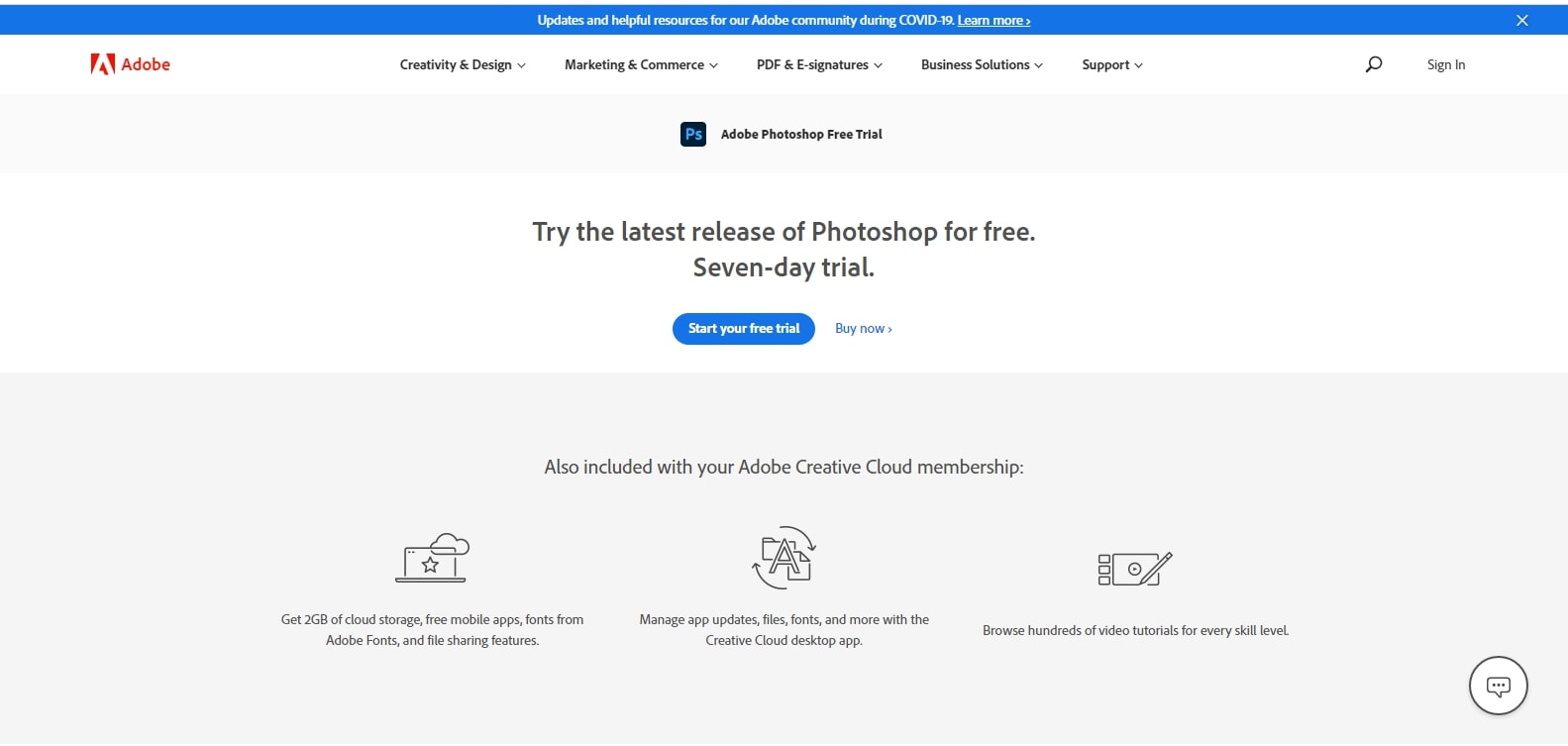Click Sign In
Screen dimensions: 1568x746
[1446, 64]
